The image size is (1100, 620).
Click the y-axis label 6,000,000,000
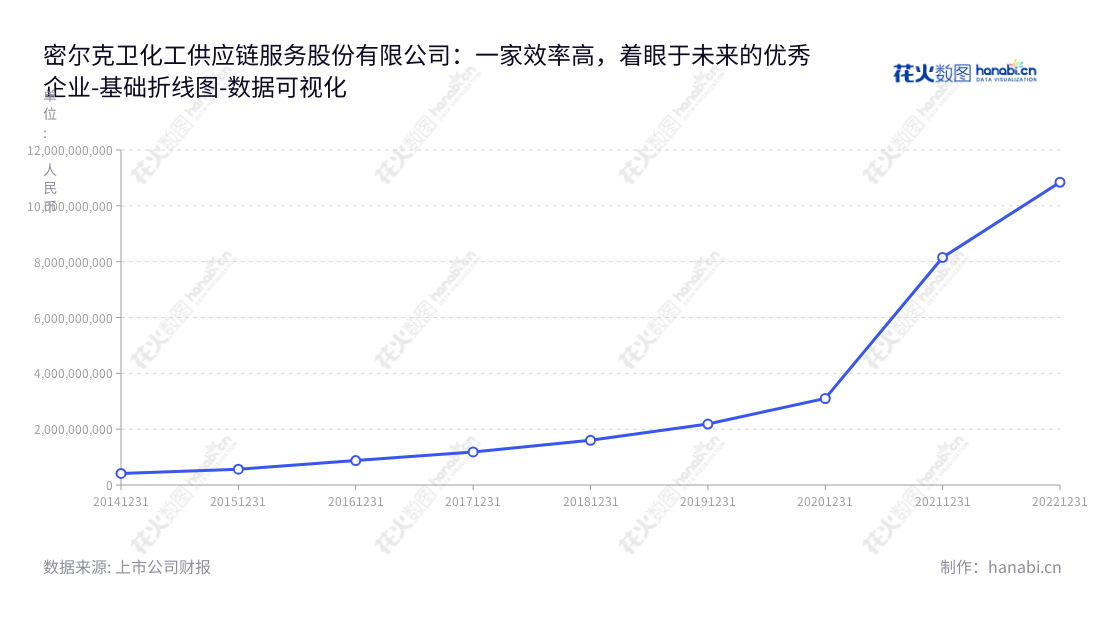(74, 318)
